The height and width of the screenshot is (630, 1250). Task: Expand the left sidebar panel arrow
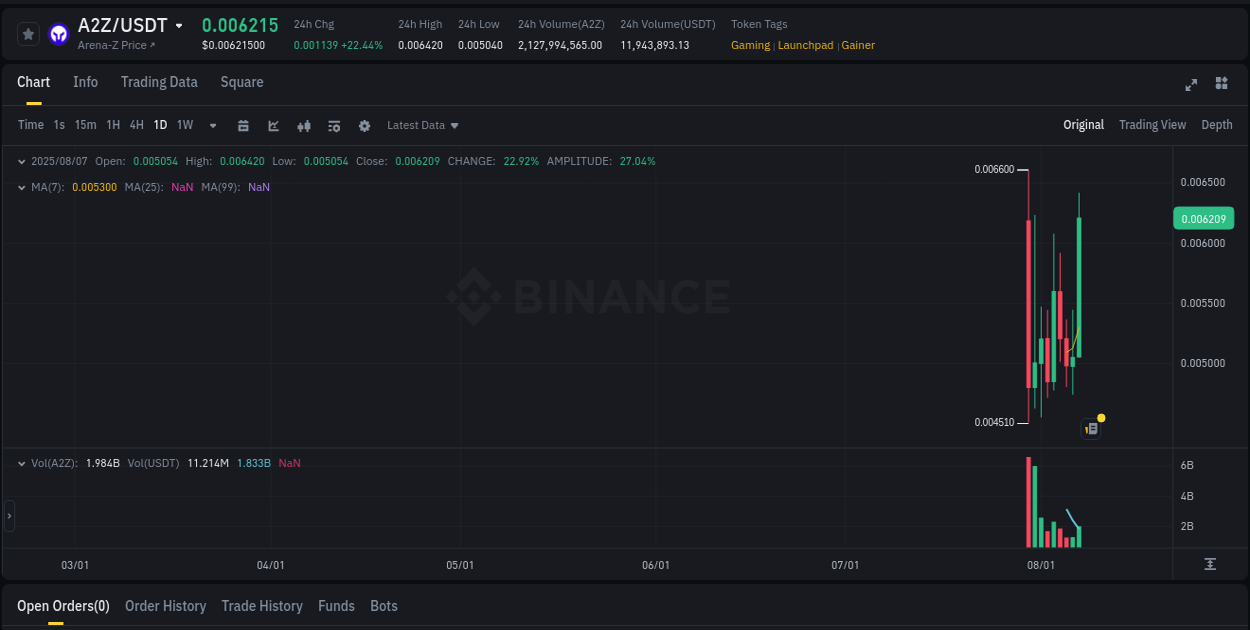(x=8, y=516)
